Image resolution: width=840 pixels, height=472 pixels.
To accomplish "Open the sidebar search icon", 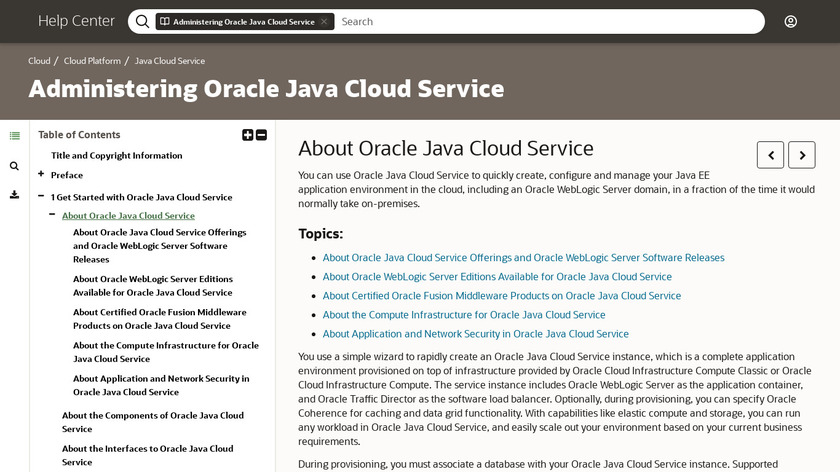I will (x=15, y=166).
